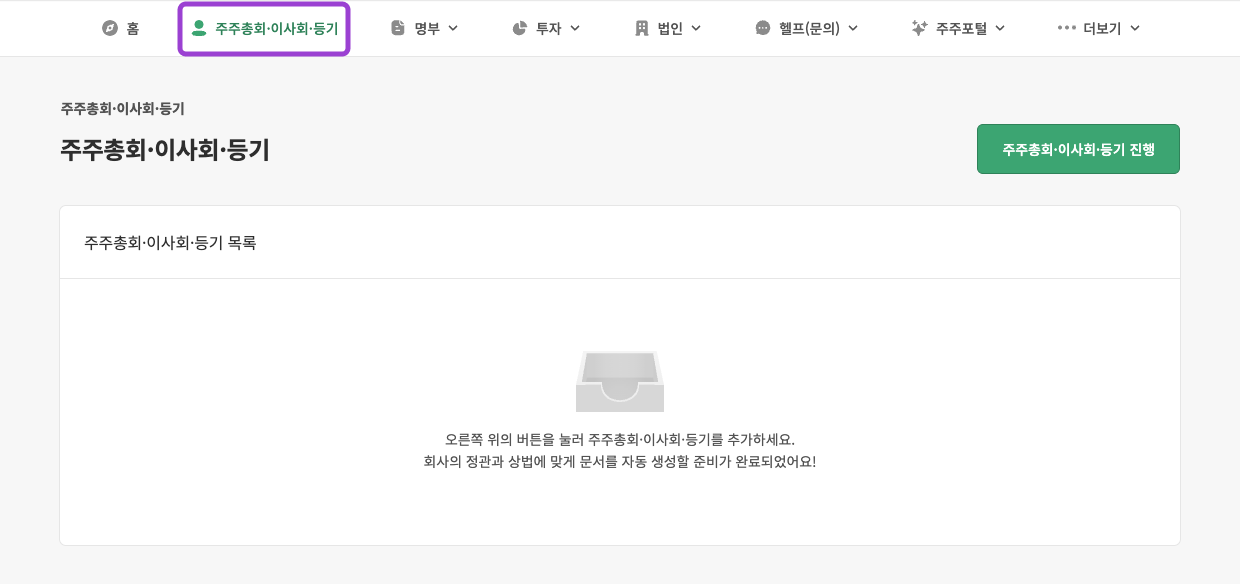Select the highlighted 주주총회·이사회·등기 nav item
Viewport: 1240px width, 584px height.
pyautogui.click(x=264, y=28)
